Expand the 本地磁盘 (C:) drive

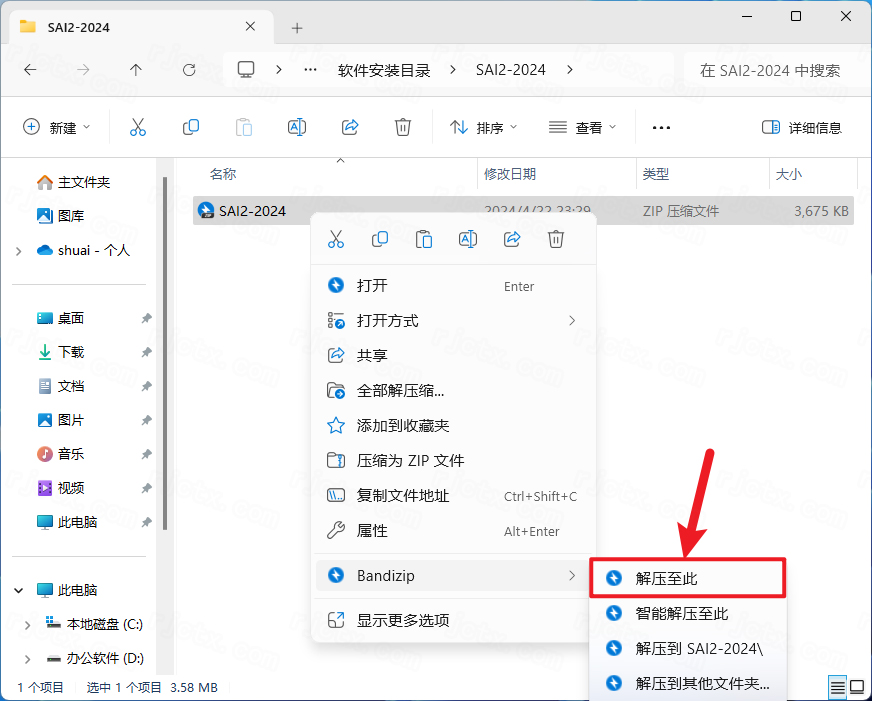coord(27,625)
